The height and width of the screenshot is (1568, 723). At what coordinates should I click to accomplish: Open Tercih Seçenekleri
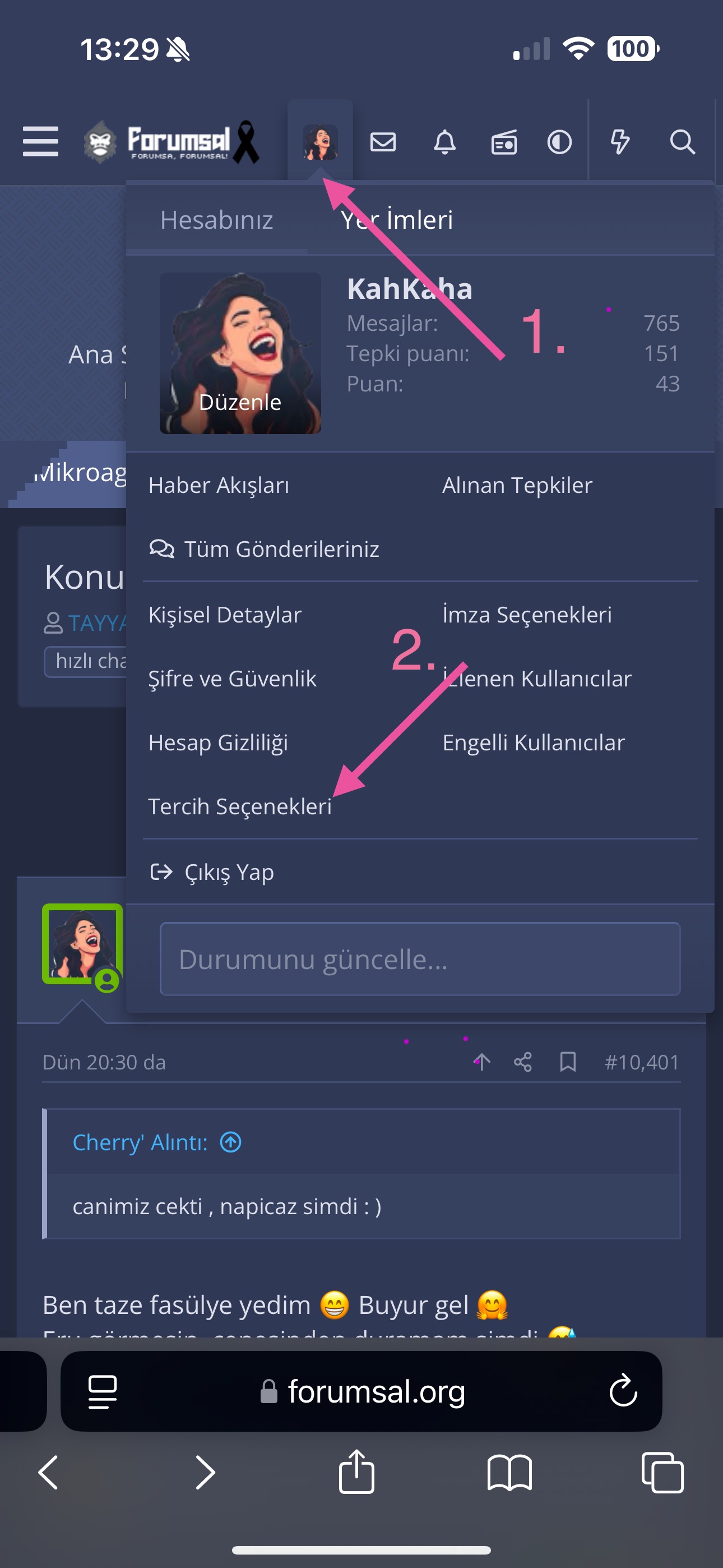[240, 806]
